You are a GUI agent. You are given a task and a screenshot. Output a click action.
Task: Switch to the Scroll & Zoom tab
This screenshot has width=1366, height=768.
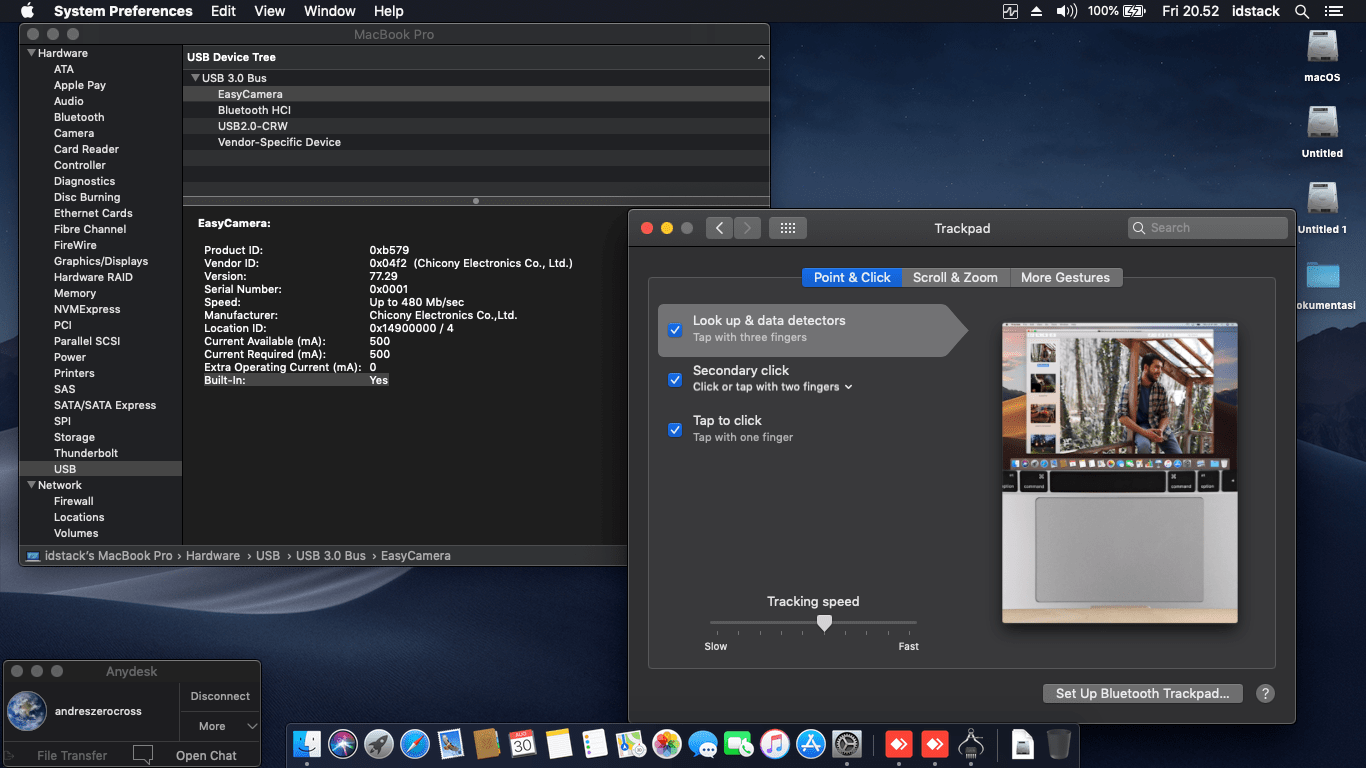955,277
